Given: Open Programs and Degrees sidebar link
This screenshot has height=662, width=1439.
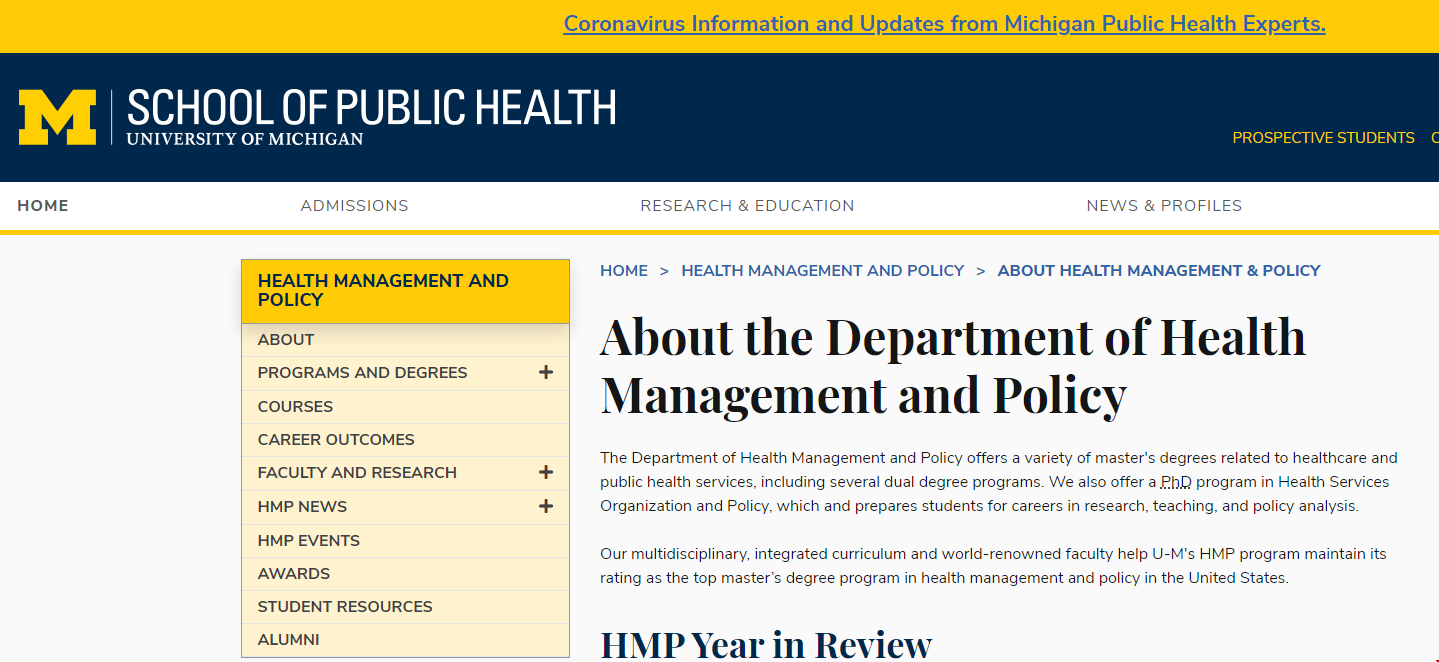Looking at the screenshot, I should coord(362,373).
